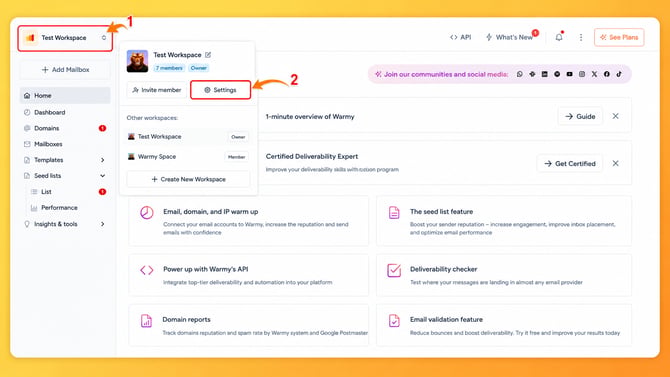Dismiss the Certified Deliverability Expert banner
Screen dimensions: 670x377
pos(615,163)
